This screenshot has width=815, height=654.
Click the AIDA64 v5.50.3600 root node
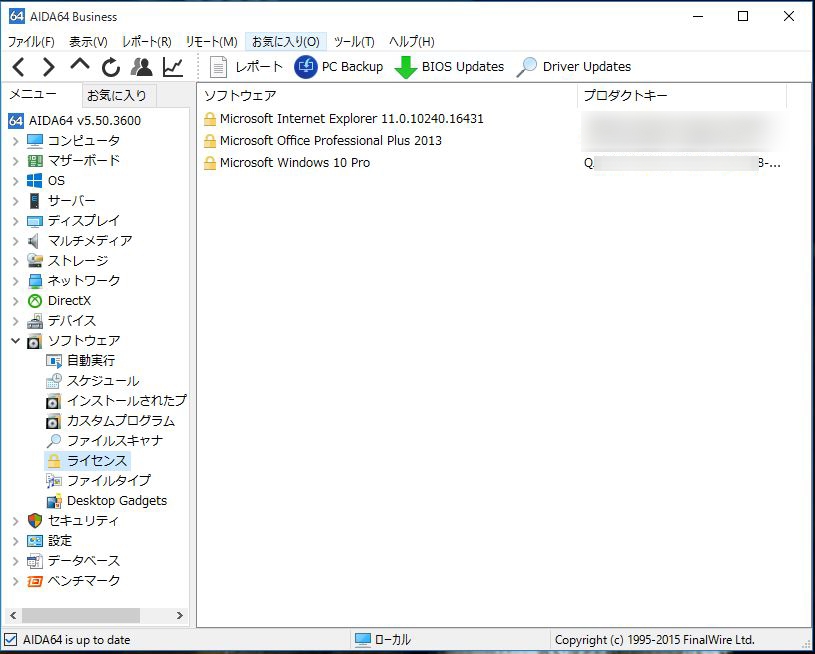click(x=74, y=121)
